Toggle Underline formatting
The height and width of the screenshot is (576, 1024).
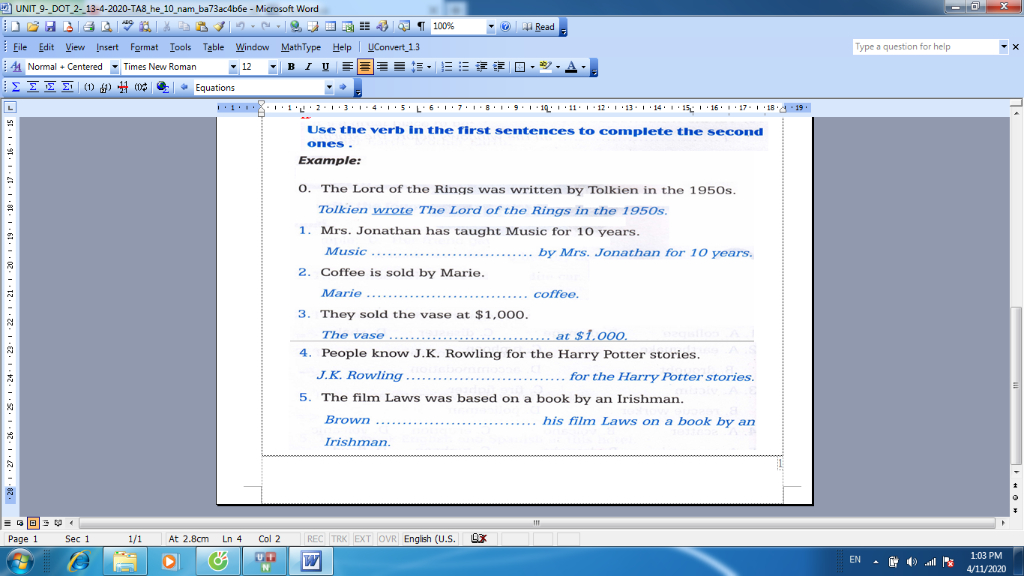(325, 67)
